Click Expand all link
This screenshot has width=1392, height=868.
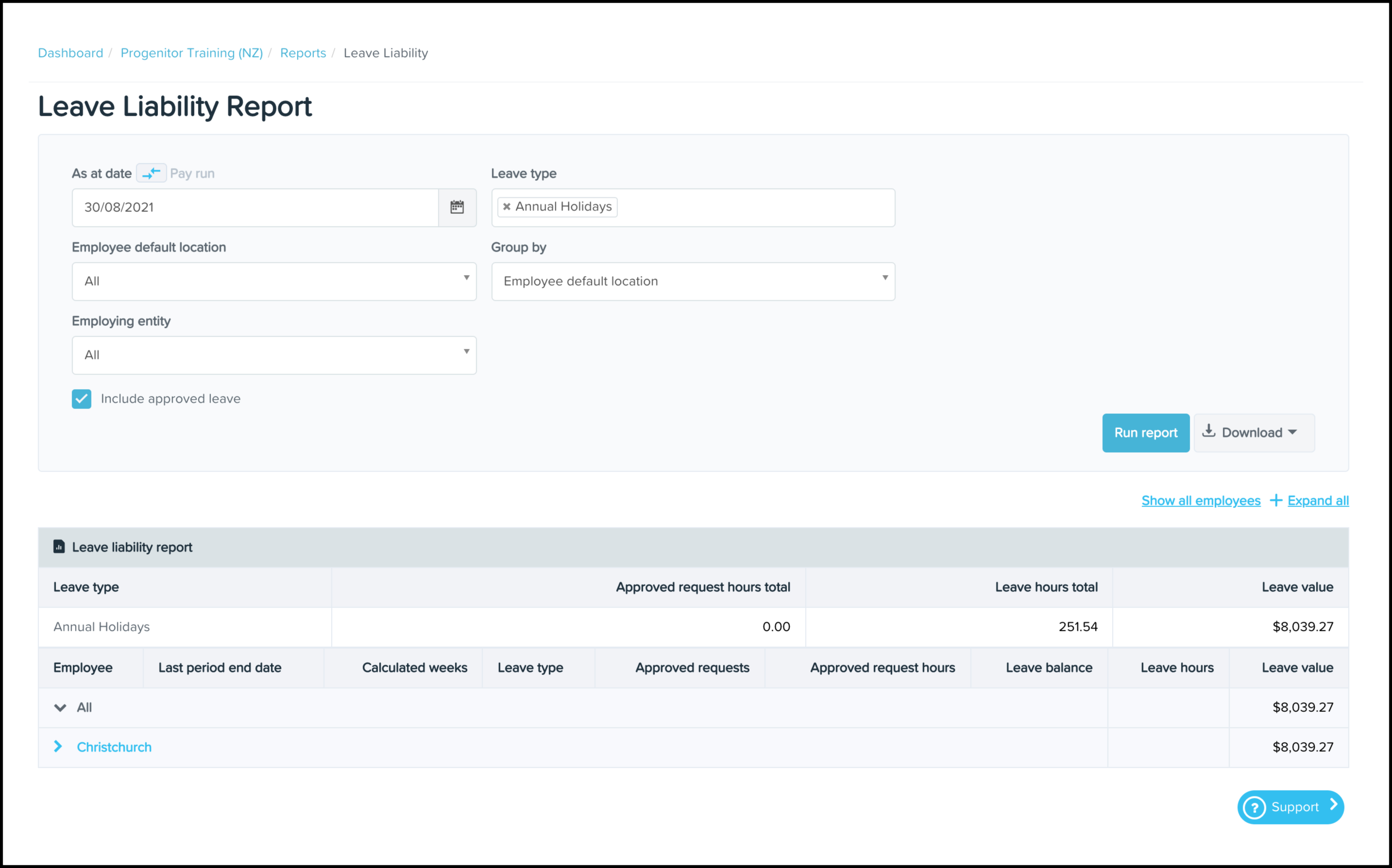pyautogui.click(x=1318, y=501)
